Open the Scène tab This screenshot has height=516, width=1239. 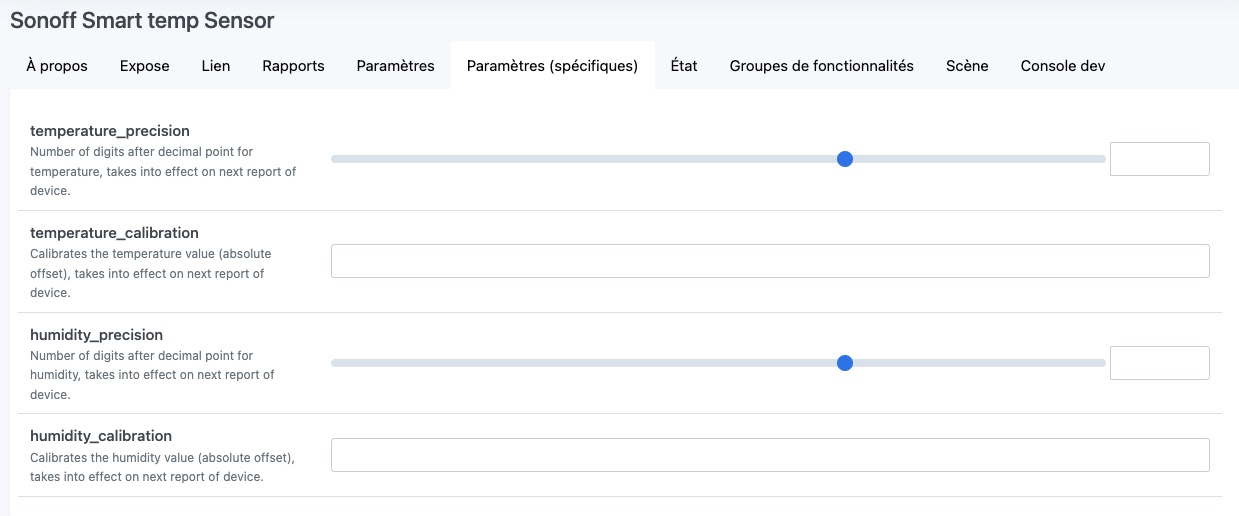click(967, 66)
